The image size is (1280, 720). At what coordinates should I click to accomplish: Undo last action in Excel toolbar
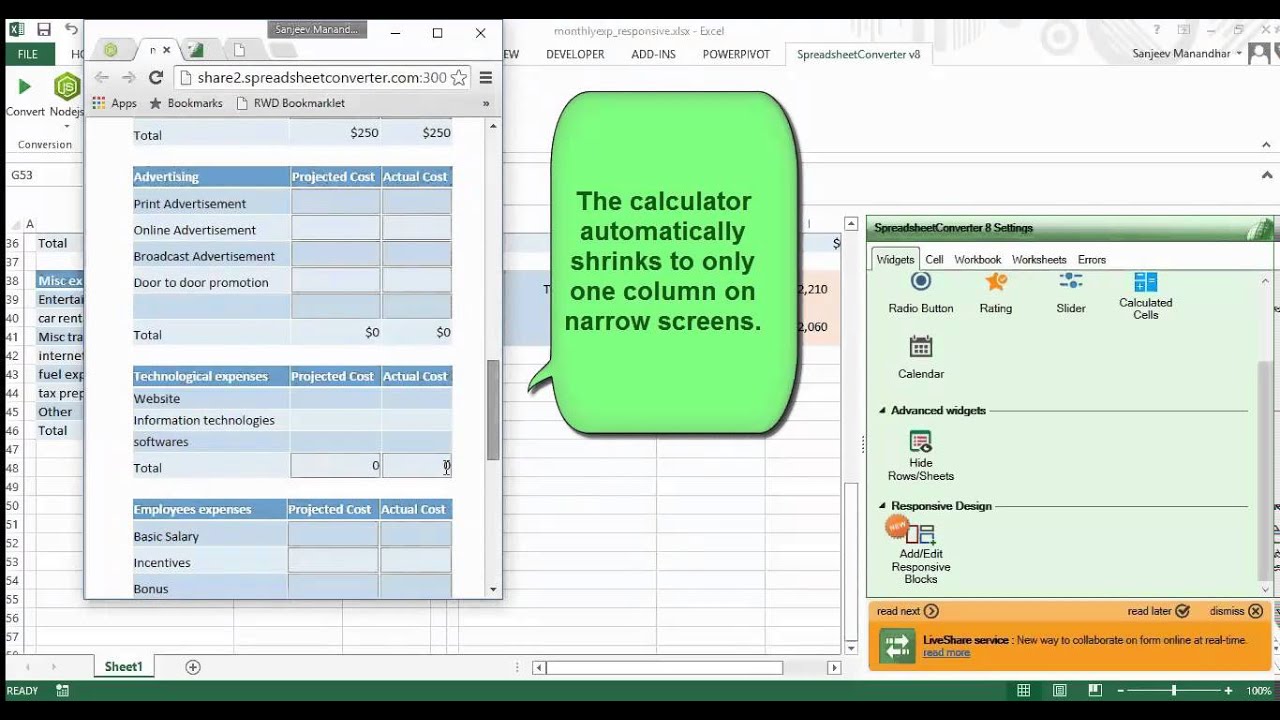(x=71, y=30)
